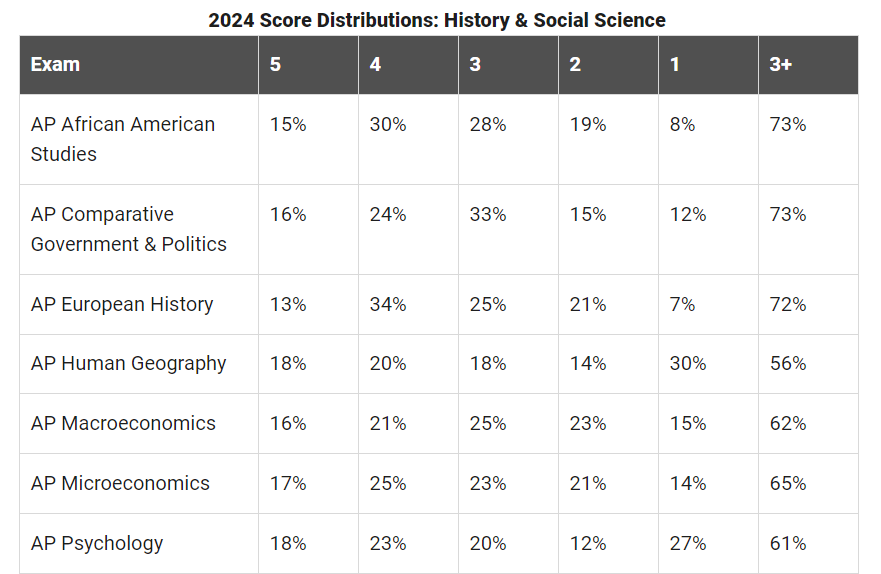Click the AP Psychology exam name

pos(97,543)
